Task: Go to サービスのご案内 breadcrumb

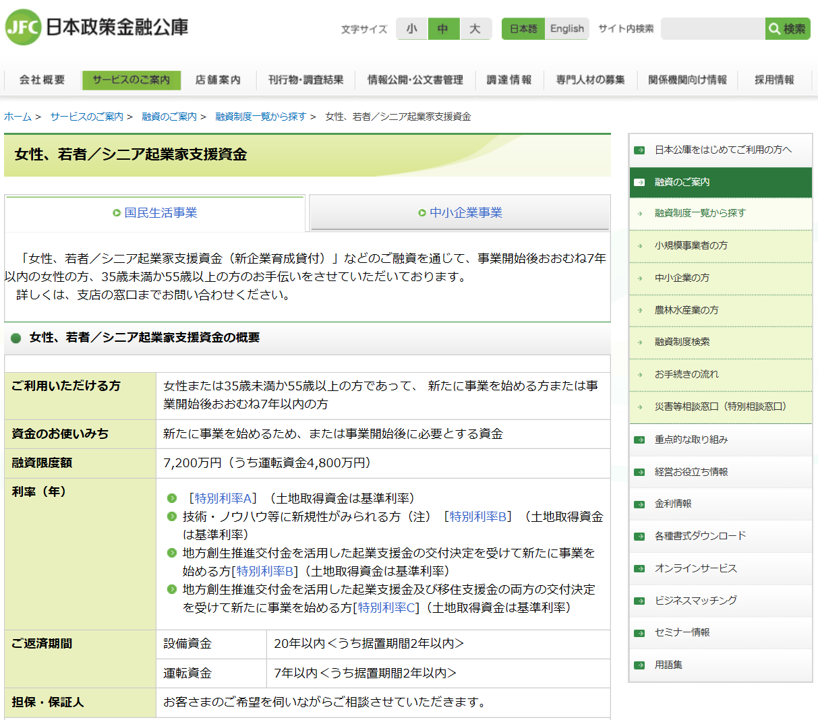Action: pyautogui.click(x=87, y=117)
